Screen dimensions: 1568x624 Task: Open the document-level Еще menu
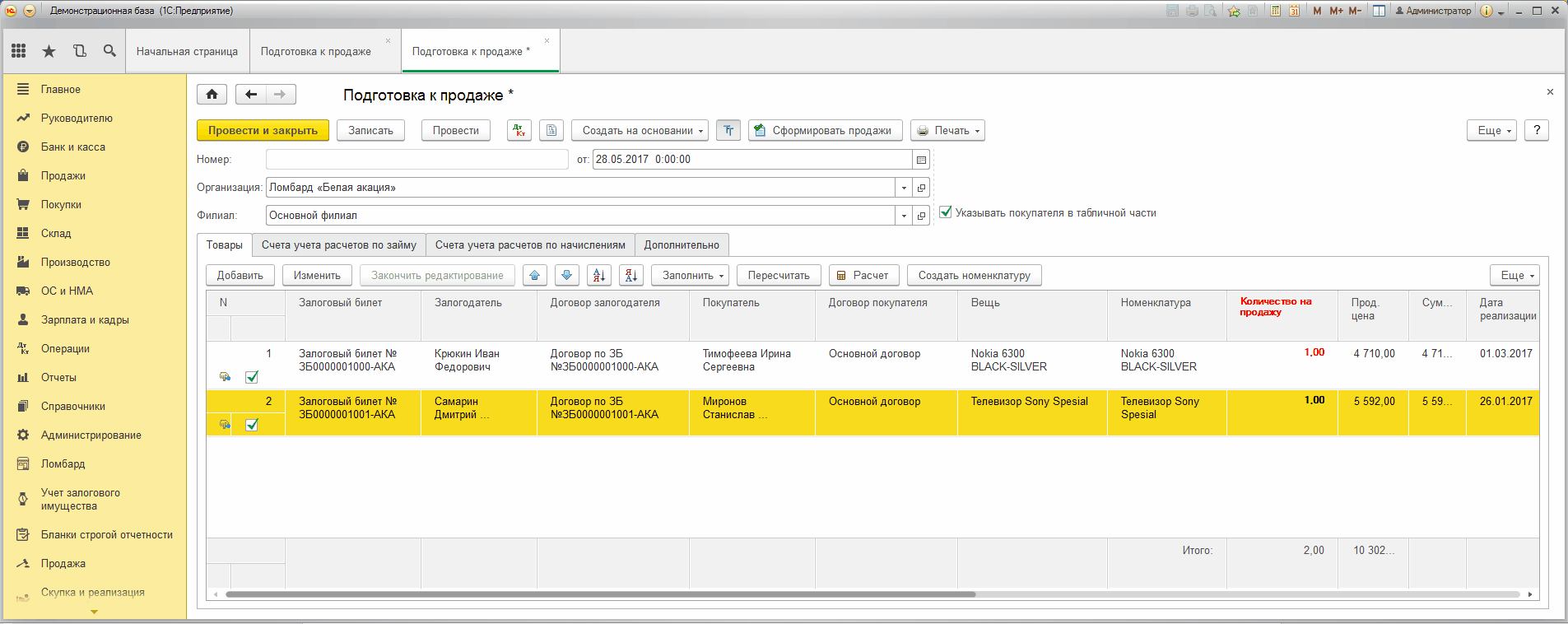click(x=1491, y=131)
